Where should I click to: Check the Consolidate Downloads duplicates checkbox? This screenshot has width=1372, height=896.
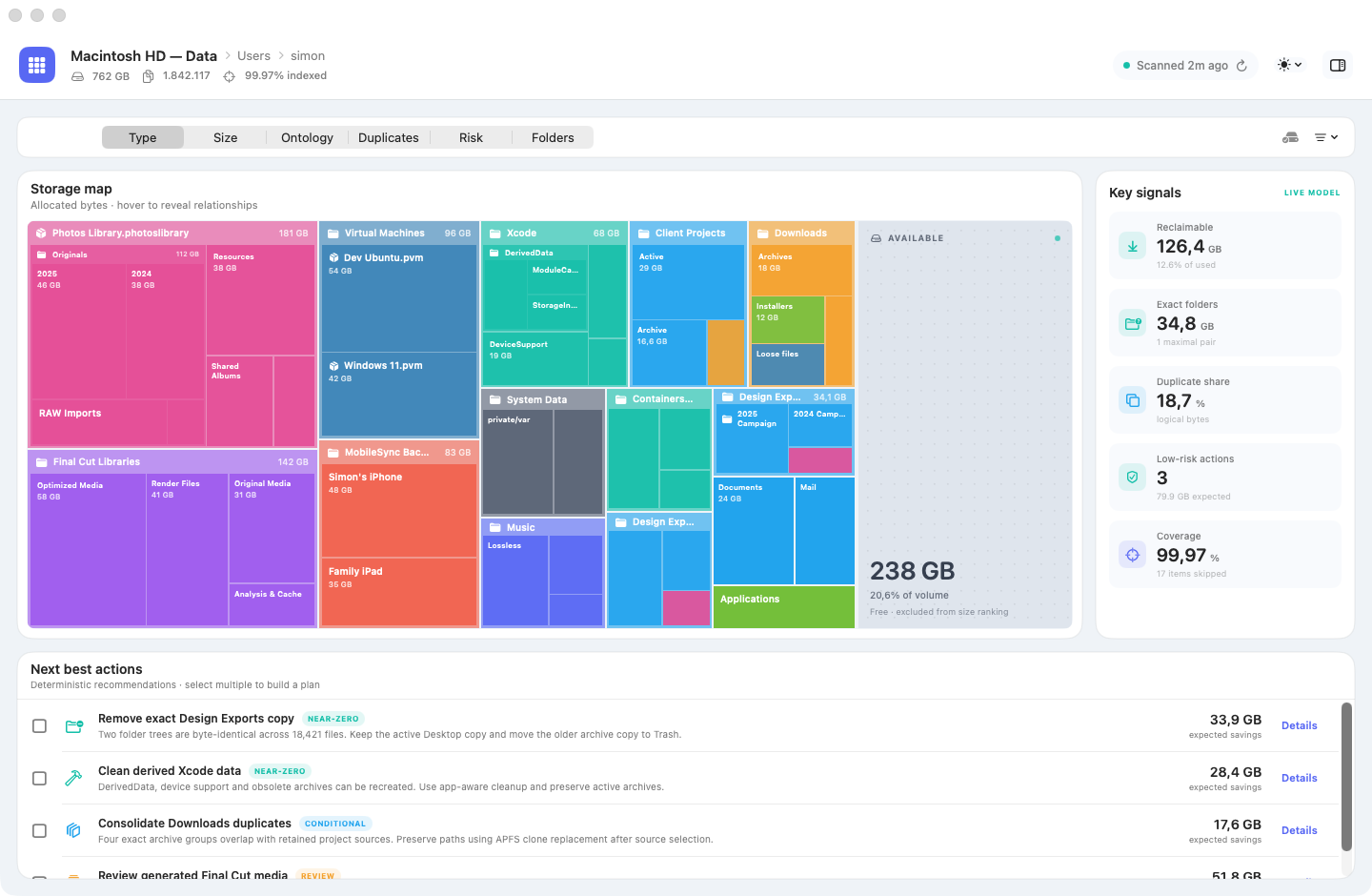39,831
